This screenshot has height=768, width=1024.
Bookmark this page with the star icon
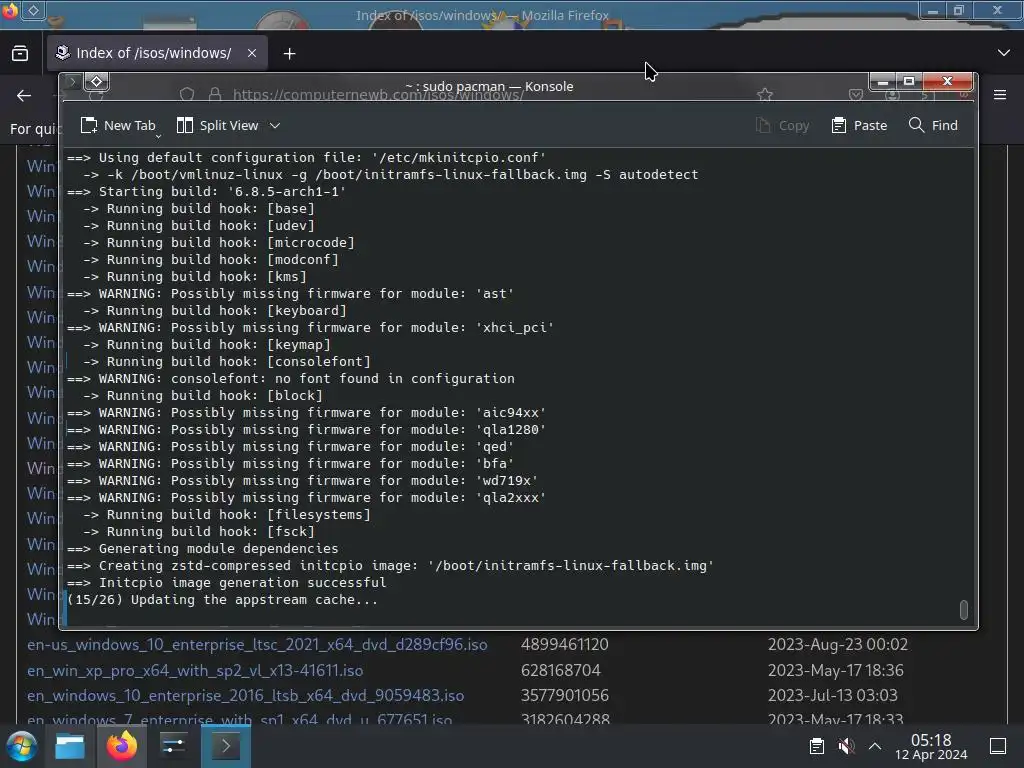(765, 95)
